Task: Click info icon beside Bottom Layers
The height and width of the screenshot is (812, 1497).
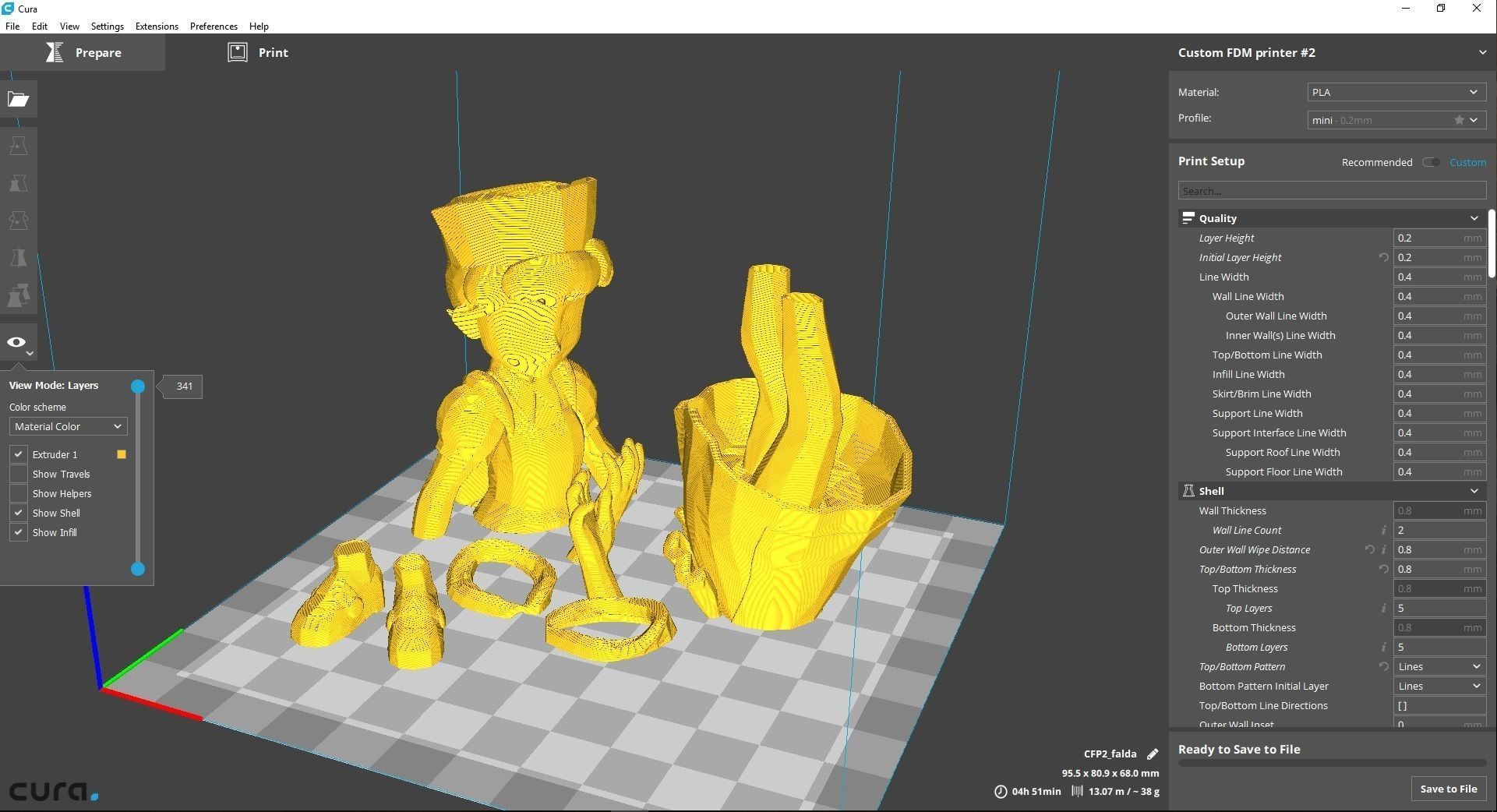Action: pyautogui.click(x=1384, y=647)
